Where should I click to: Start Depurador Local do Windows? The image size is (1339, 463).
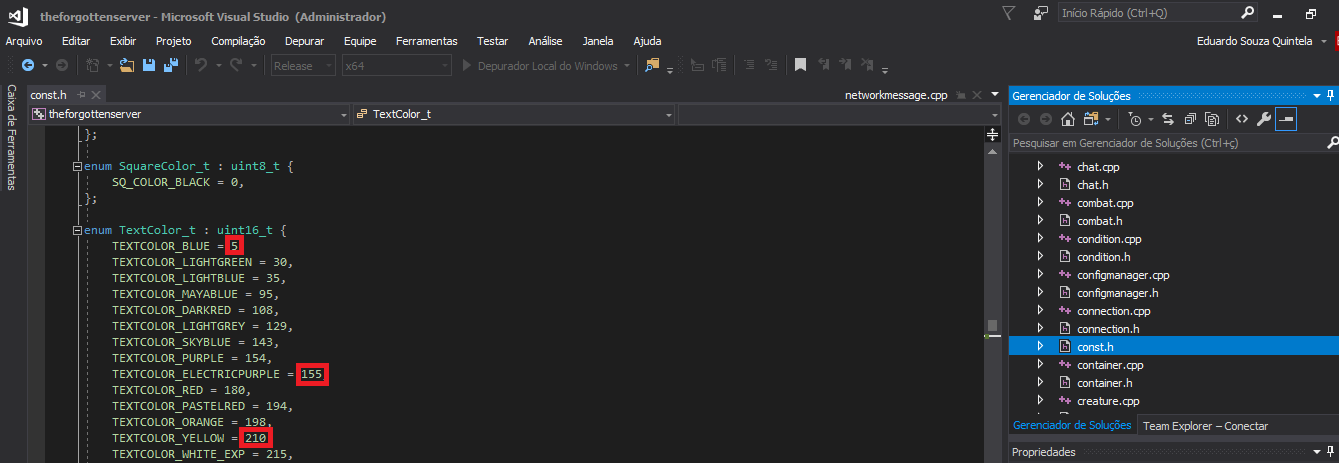(545, 65)
